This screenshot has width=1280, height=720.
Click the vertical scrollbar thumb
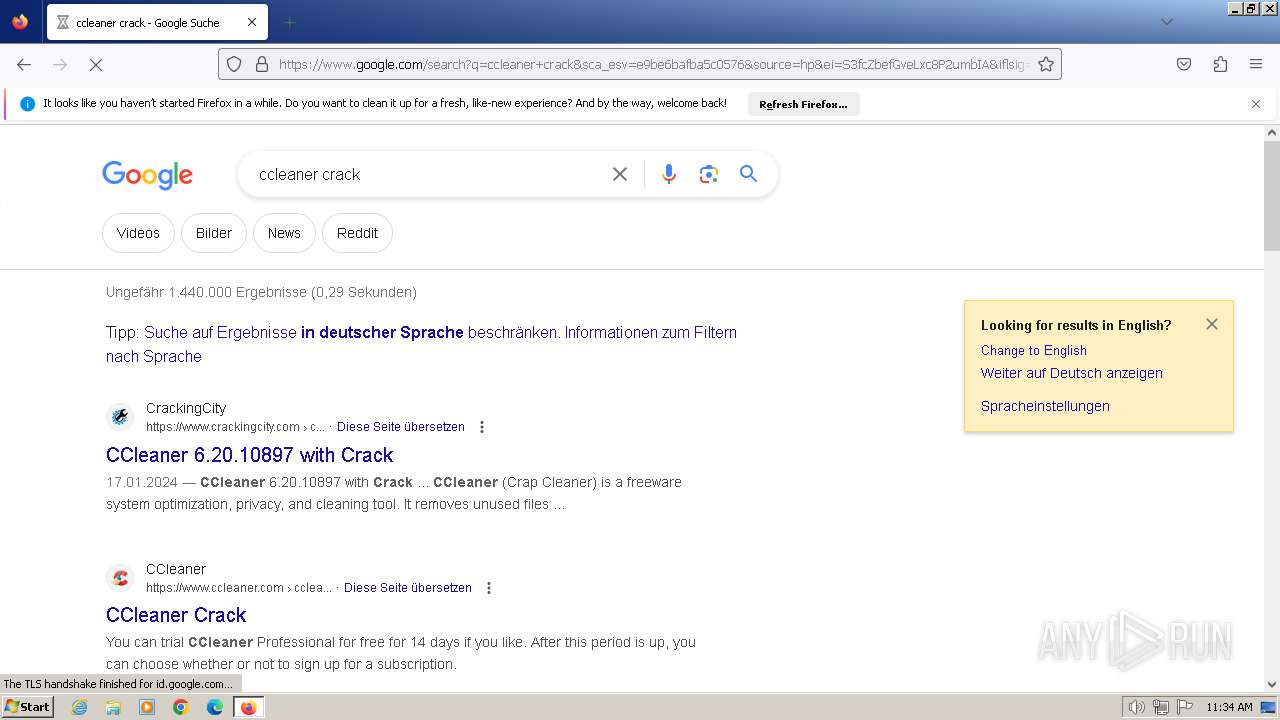tap(1272, 196)
